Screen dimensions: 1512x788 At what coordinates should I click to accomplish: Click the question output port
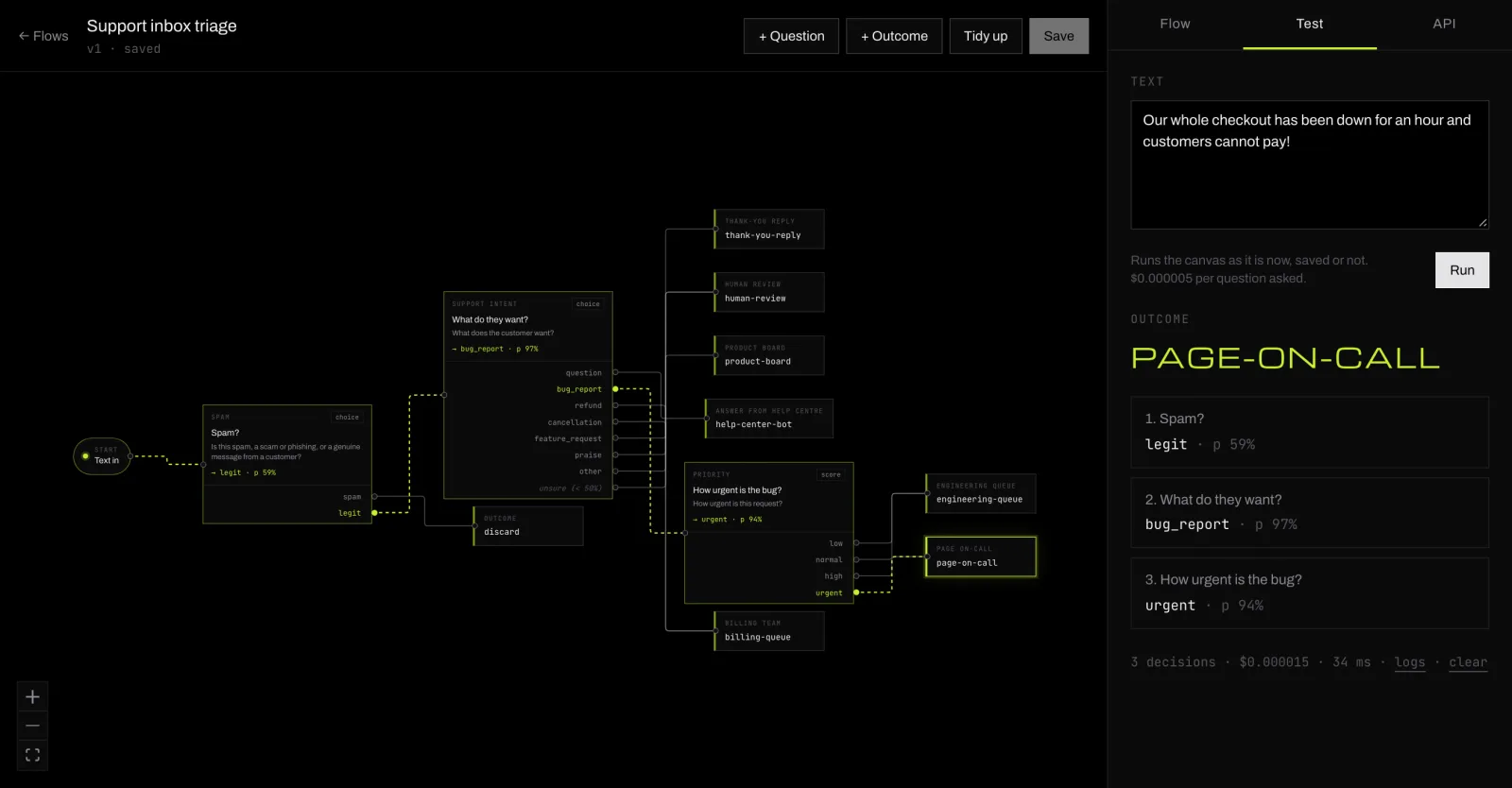[615, 372]
